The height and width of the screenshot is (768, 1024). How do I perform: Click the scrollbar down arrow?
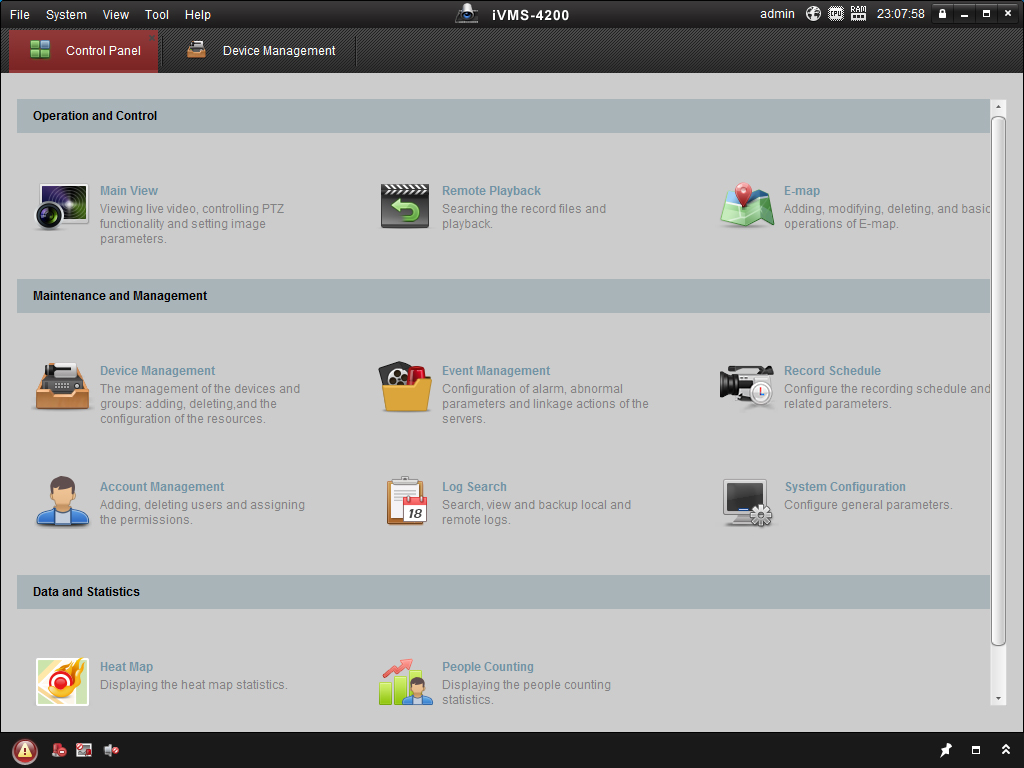tap(998, 699)
